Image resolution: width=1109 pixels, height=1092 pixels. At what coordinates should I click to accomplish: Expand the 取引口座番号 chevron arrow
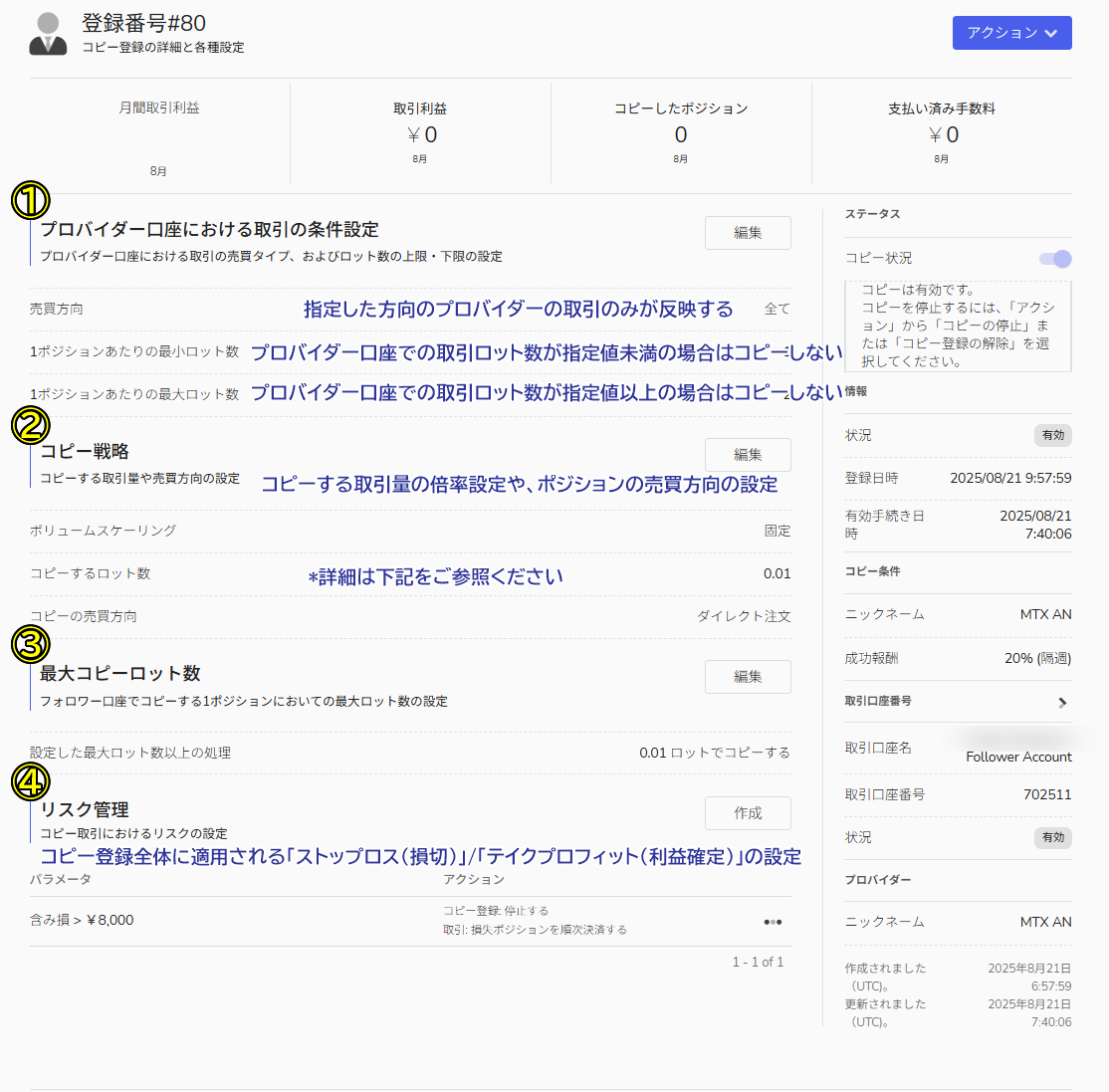point(1062,702)
